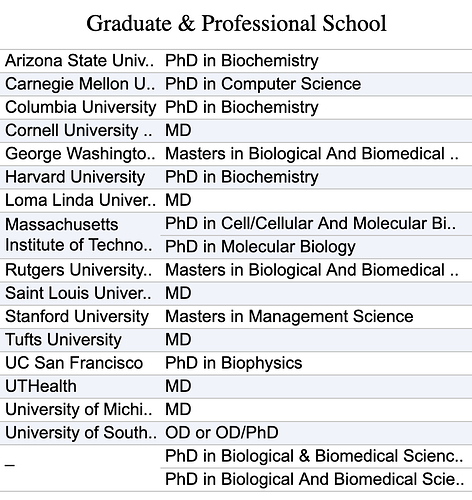
Task: Click Tufts University cell
Action: coord(80,340)
